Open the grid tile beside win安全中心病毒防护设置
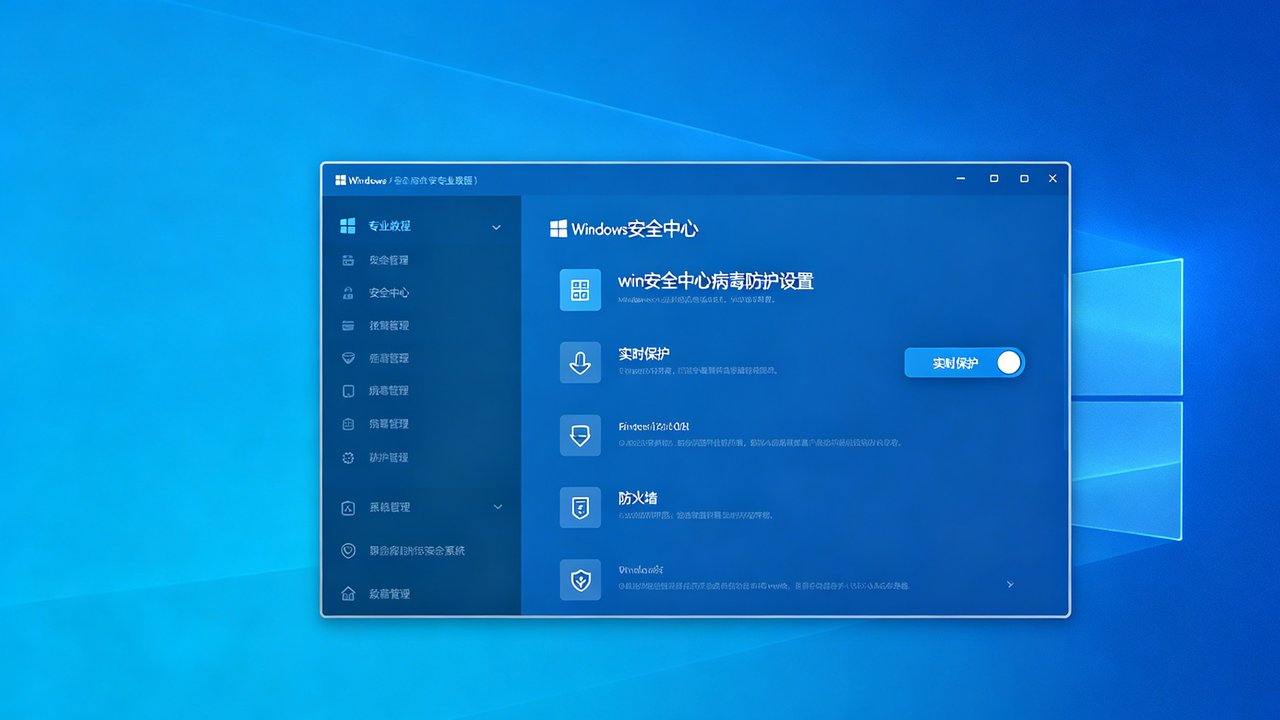 (580, 290)
